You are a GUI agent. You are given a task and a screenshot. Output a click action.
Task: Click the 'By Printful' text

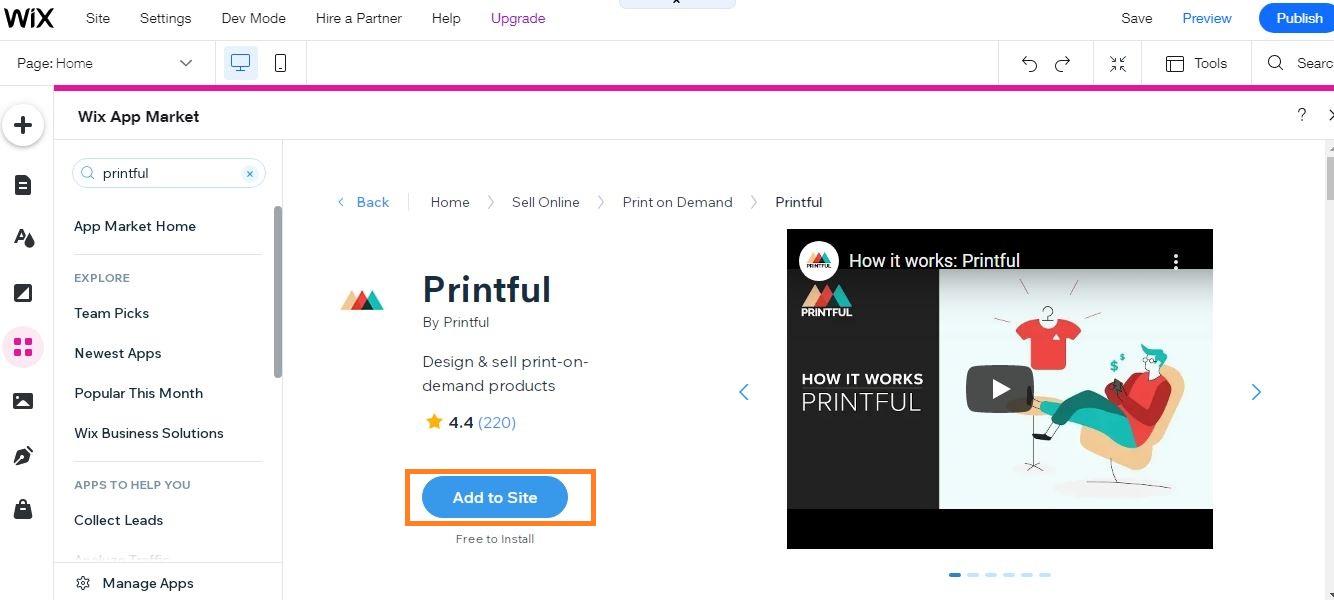(456, 322)
